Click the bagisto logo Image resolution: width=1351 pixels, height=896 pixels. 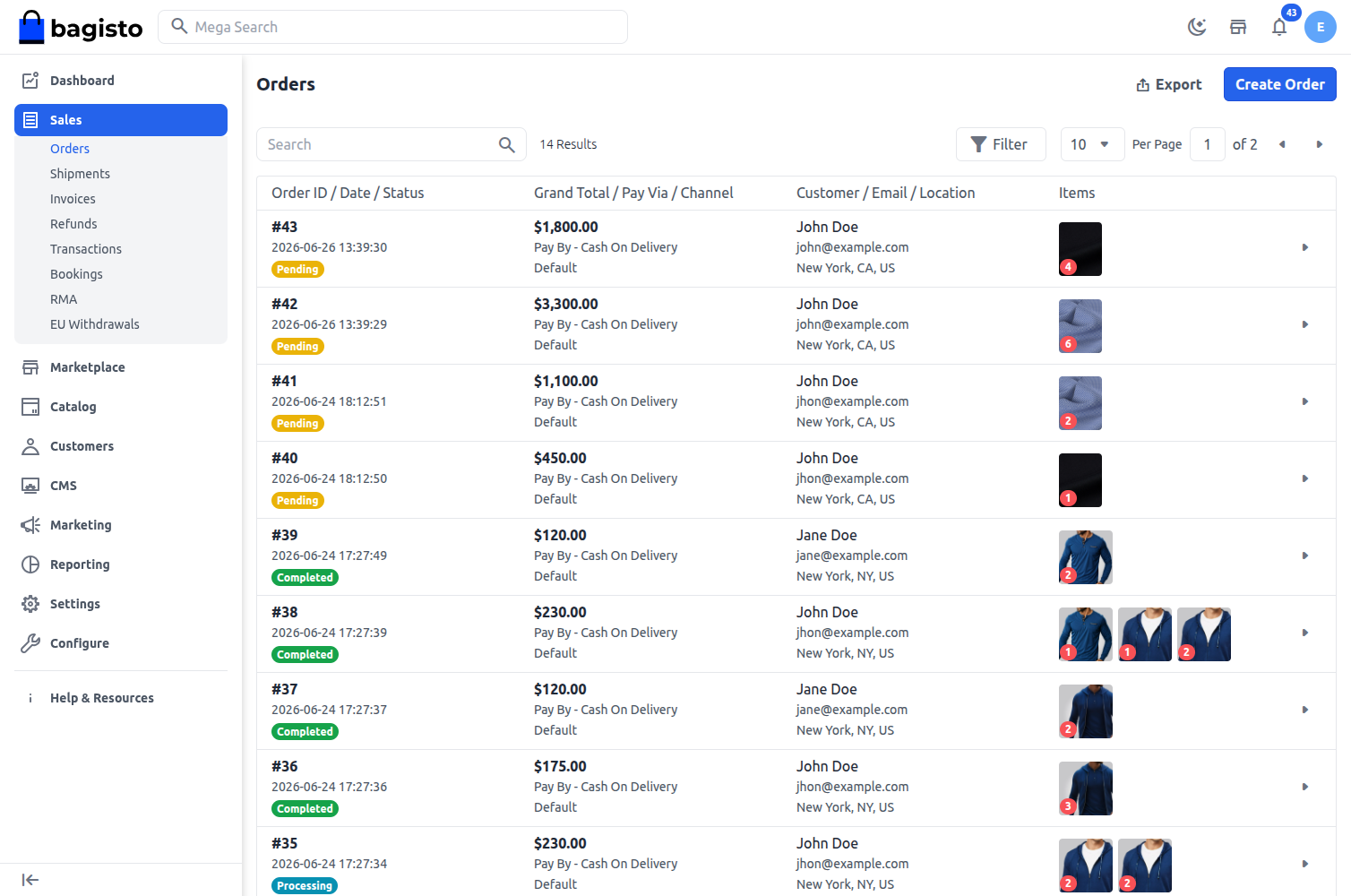point(81,28)
